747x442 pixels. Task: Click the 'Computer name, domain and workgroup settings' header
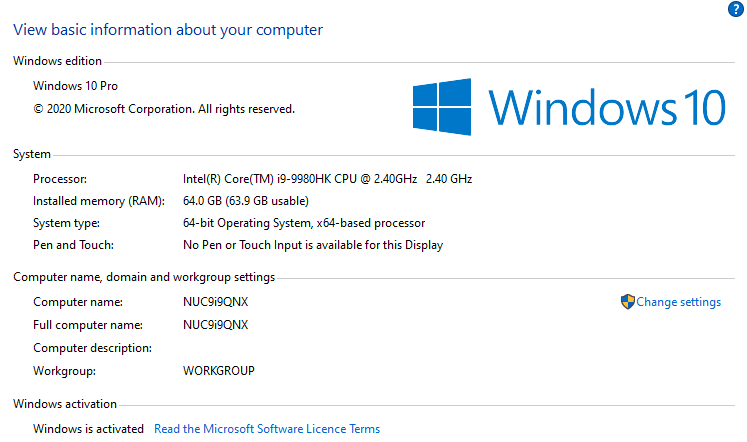[144, 277]
